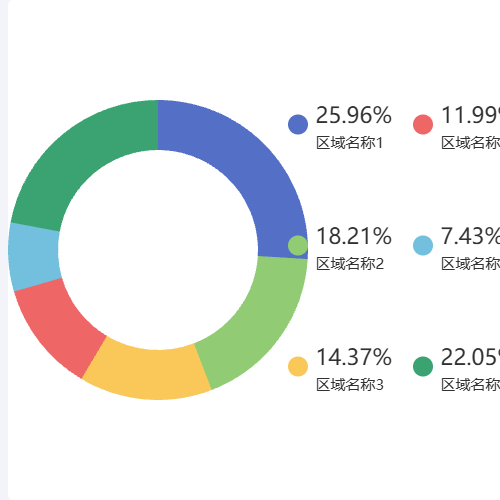Click the 14.37% percentage value

(354, 357)
